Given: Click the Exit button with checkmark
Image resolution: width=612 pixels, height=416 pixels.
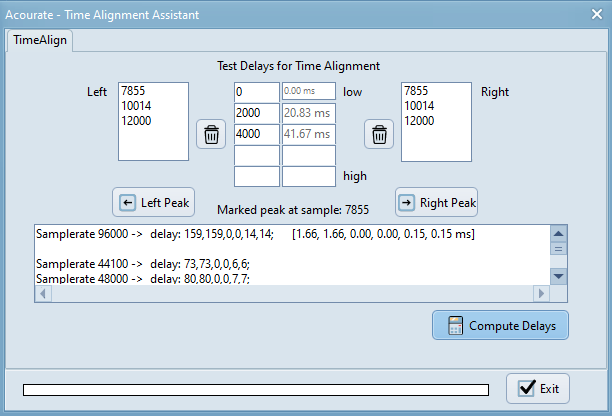Looking at the screenshot, I should (x=538, y=388).
